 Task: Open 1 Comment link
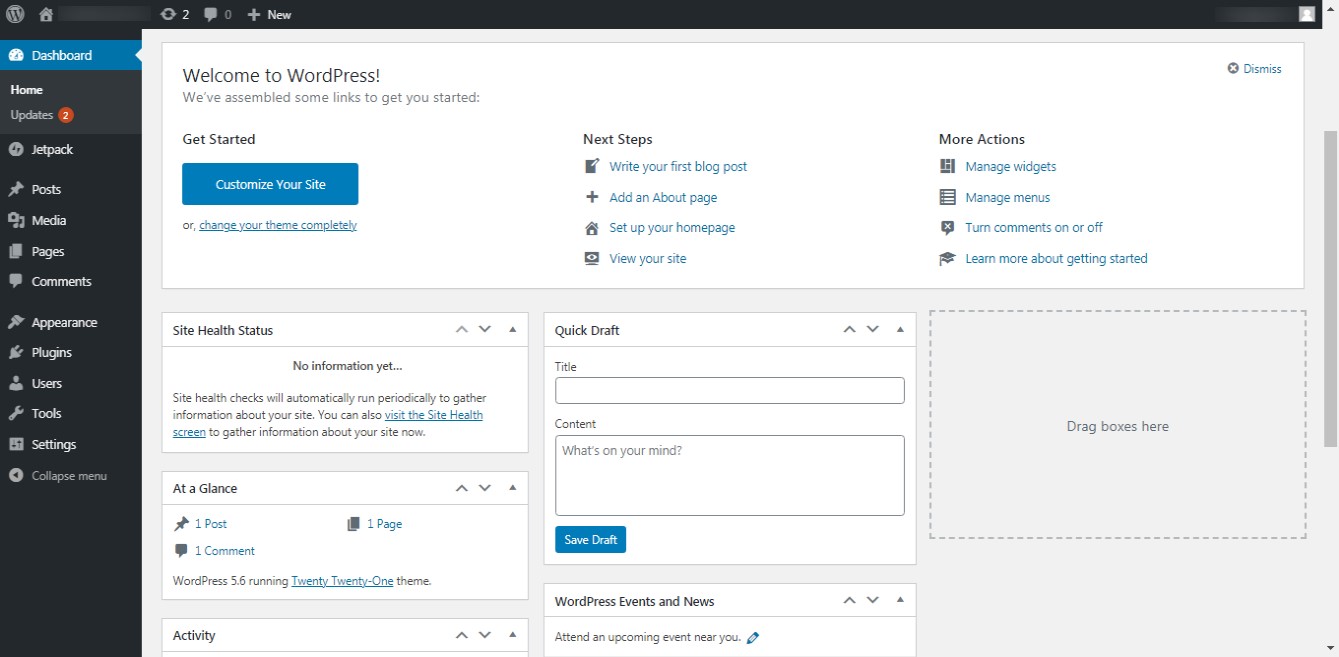224,550
